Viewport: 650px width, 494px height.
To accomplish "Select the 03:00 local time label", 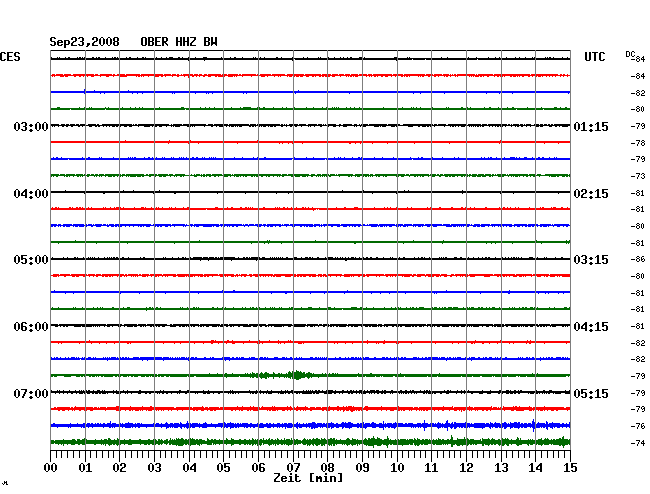I will (31, 126).
